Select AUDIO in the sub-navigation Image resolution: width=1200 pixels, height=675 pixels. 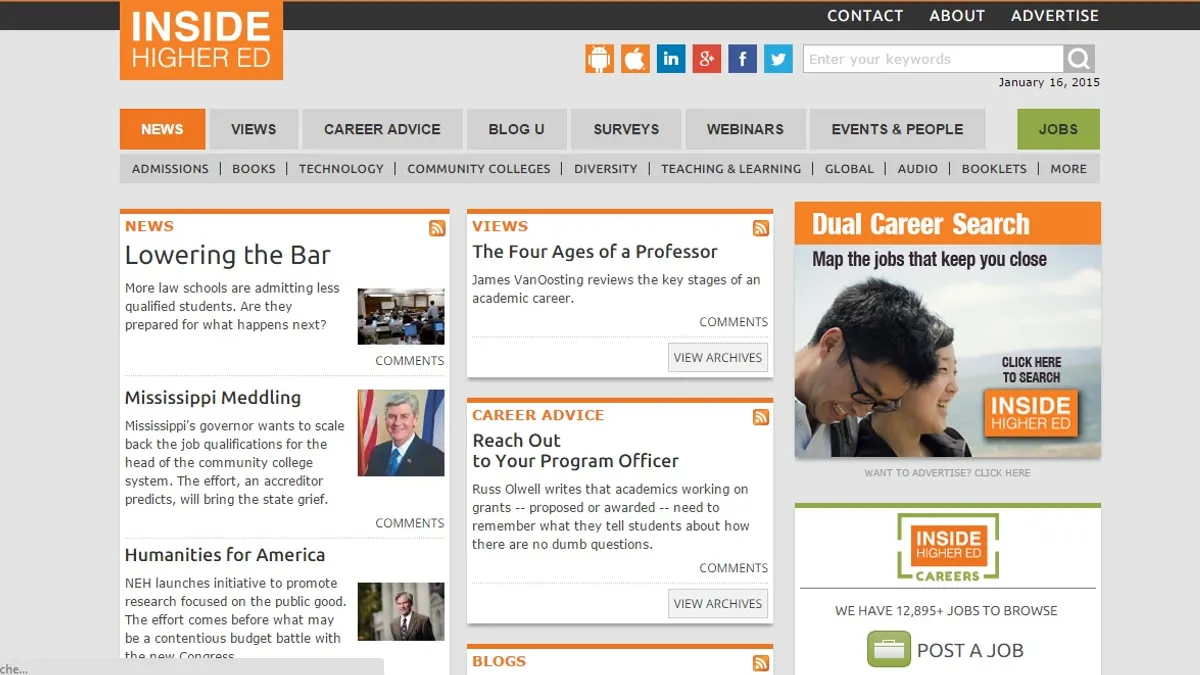click(x=918, y=169)
